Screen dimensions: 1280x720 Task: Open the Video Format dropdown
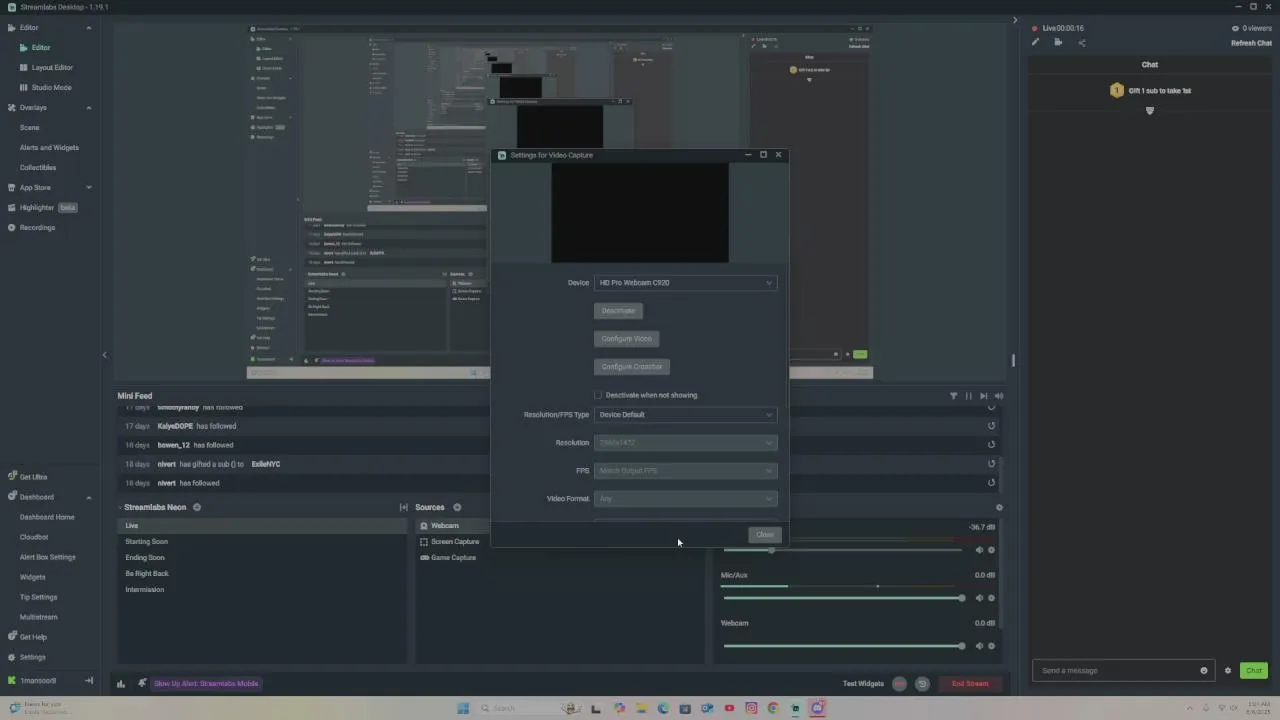pyautogui.click(x=685, y=499)
